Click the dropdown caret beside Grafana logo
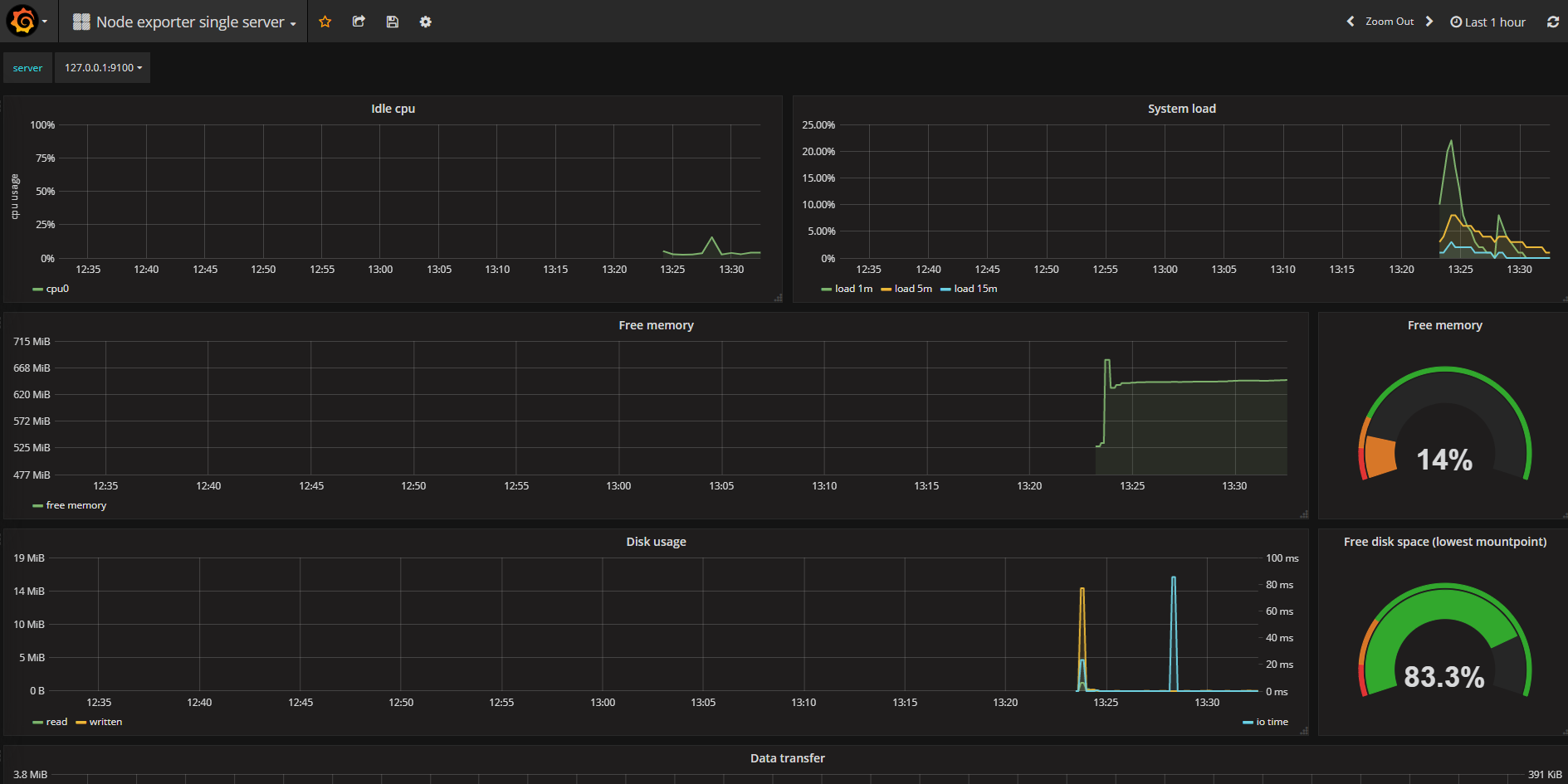This screenshot has width=1568, height=784. pyautogui.click(x=44, y=22)
